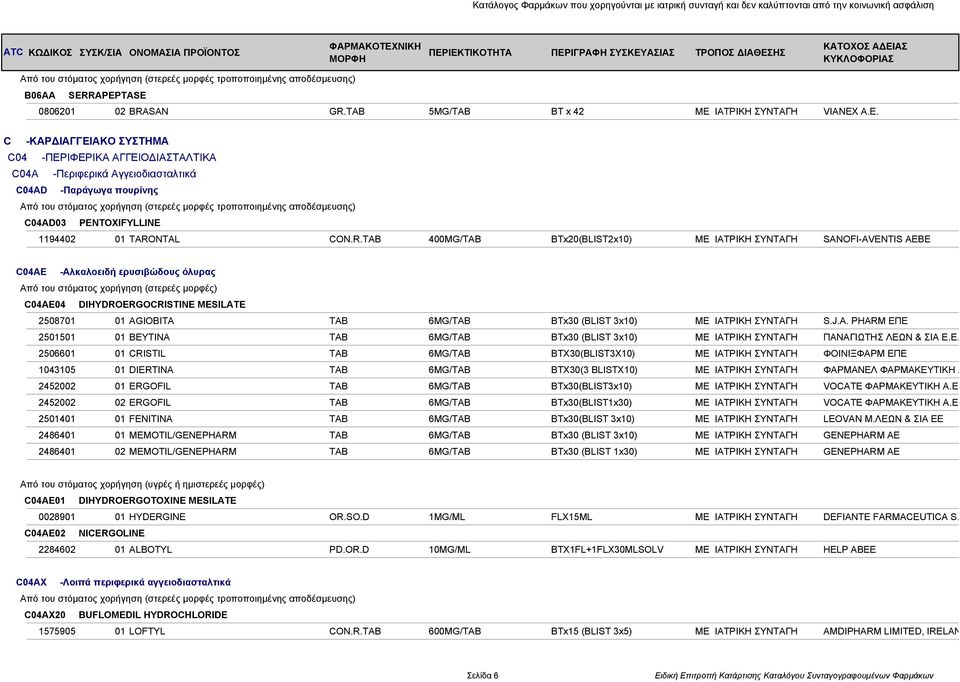Select the "BTx15 (BLIST 3x5)" packaging cell

[x=591, y=631]
